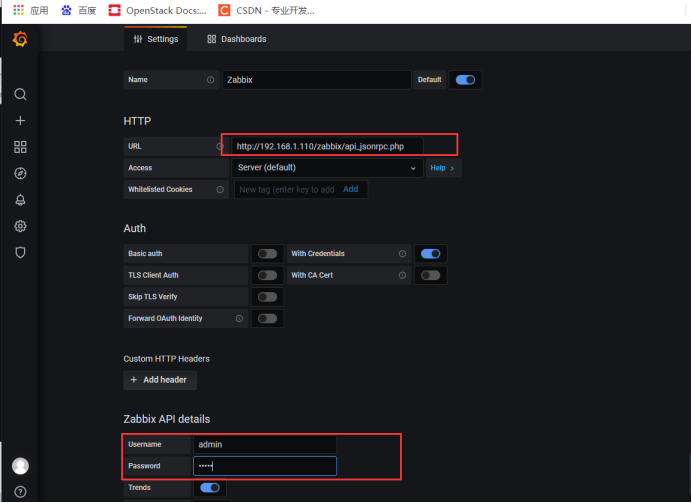Click the With Credentials info icon

402,254
